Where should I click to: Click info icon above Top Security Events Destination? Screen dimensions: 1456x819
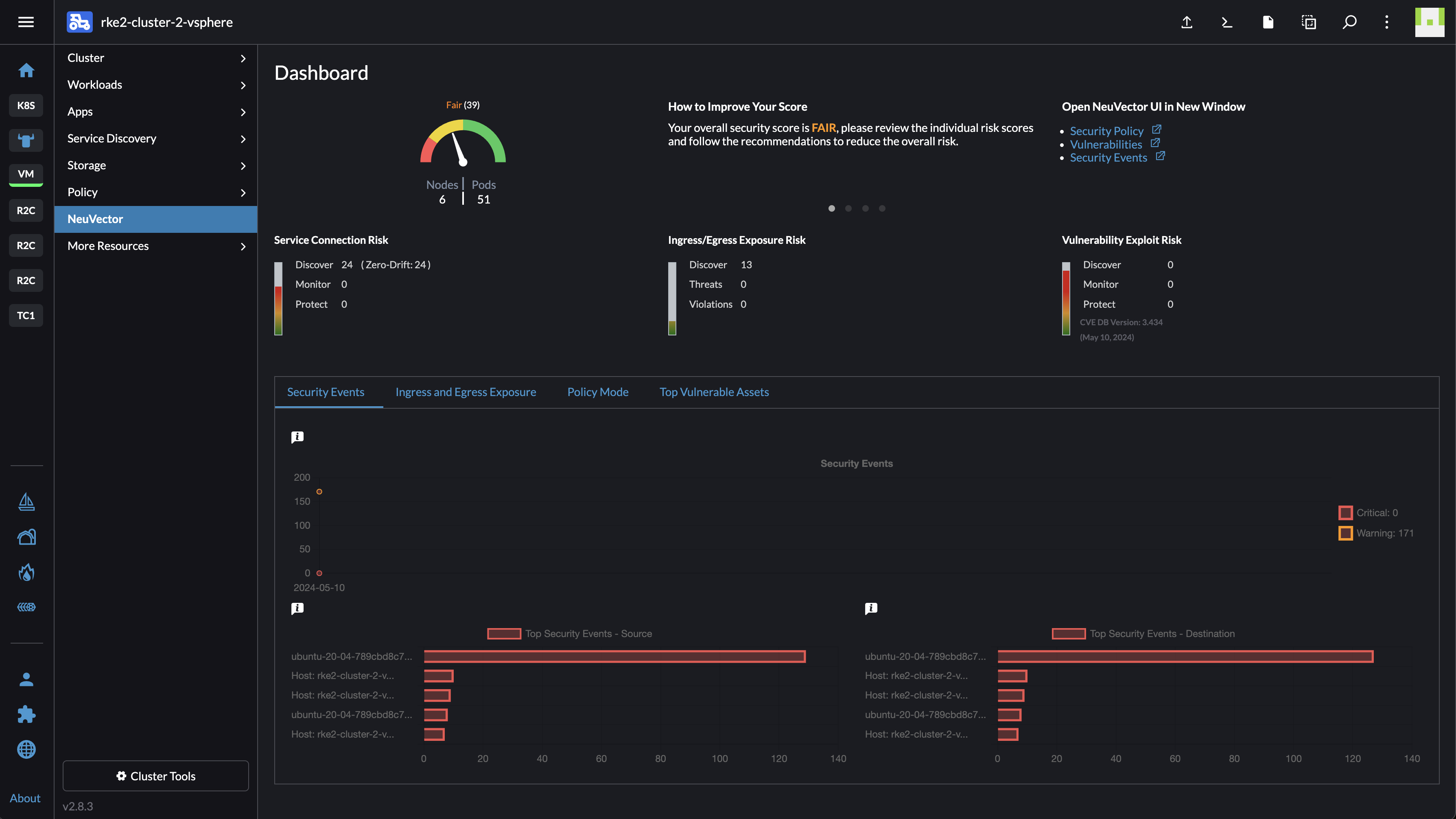point(871,608)
